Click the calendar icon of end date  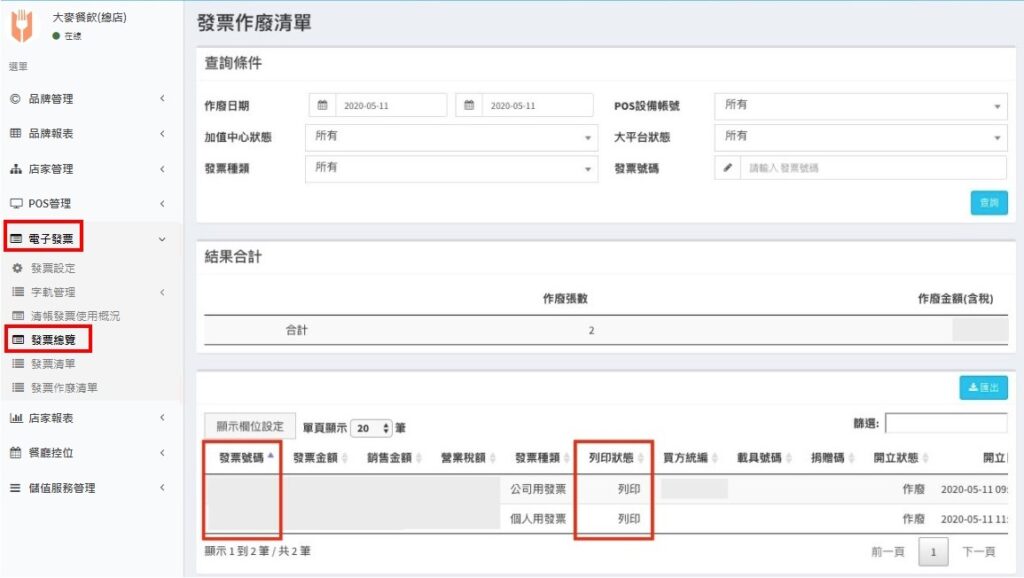[x=469, y=105]
